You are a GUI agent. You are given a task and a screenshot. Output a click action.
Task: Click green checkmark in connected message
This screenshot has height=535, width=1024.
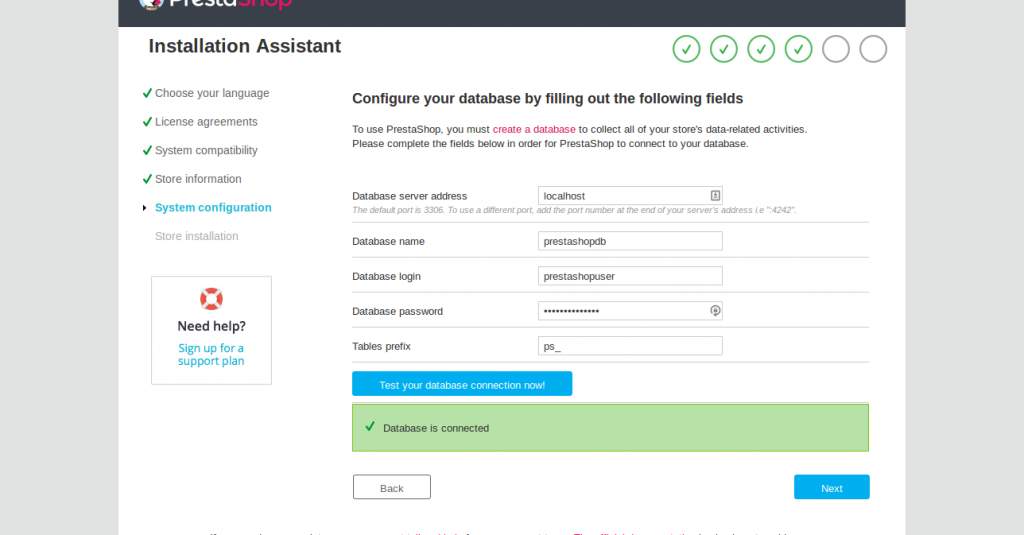370,427
